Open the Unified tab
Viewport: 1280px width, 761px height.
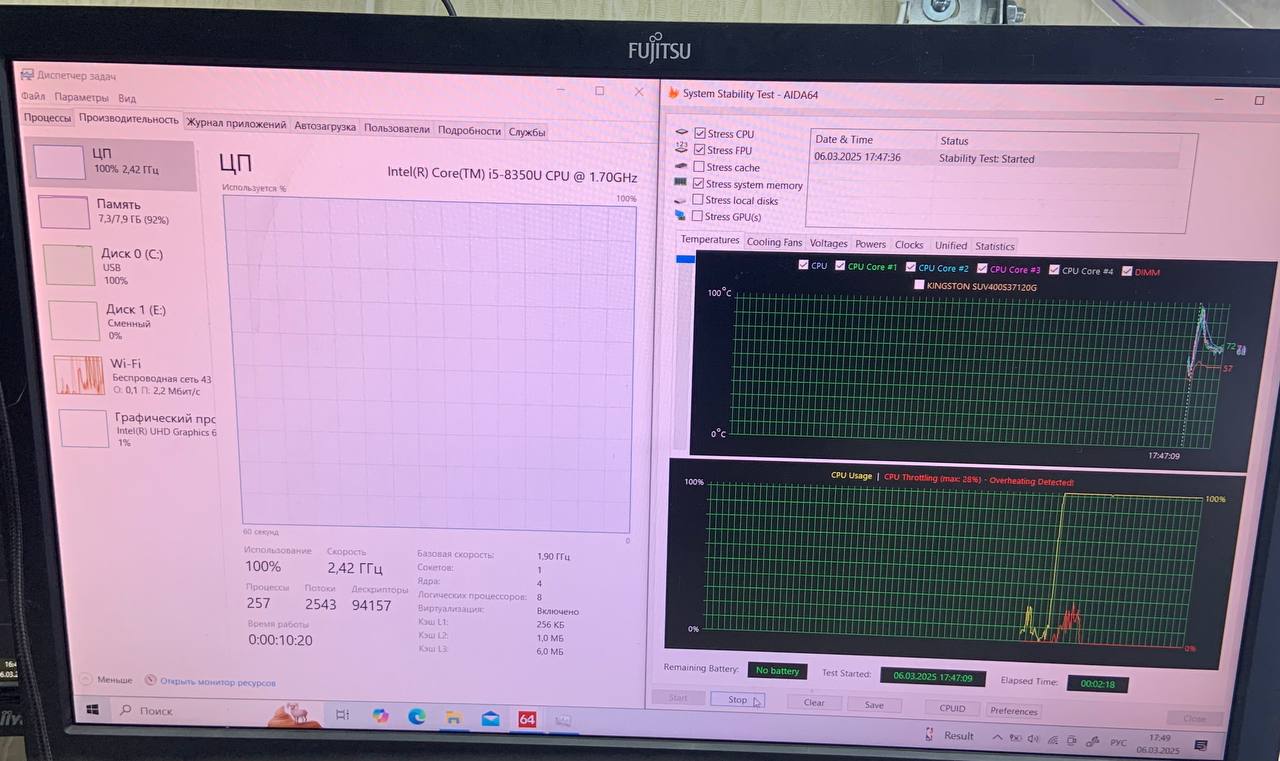point(951,245)
